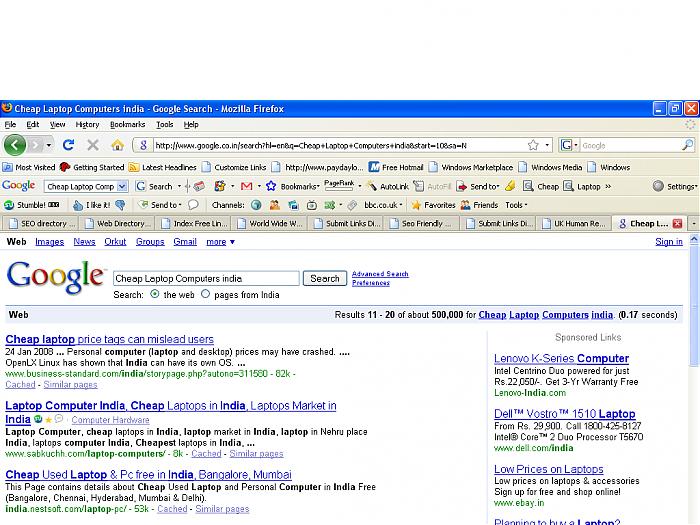The height and width of the screenshot is (525, 700).
Task: Click the highlighter pen icon in Google Toolbar
Action: coord(510,186)
